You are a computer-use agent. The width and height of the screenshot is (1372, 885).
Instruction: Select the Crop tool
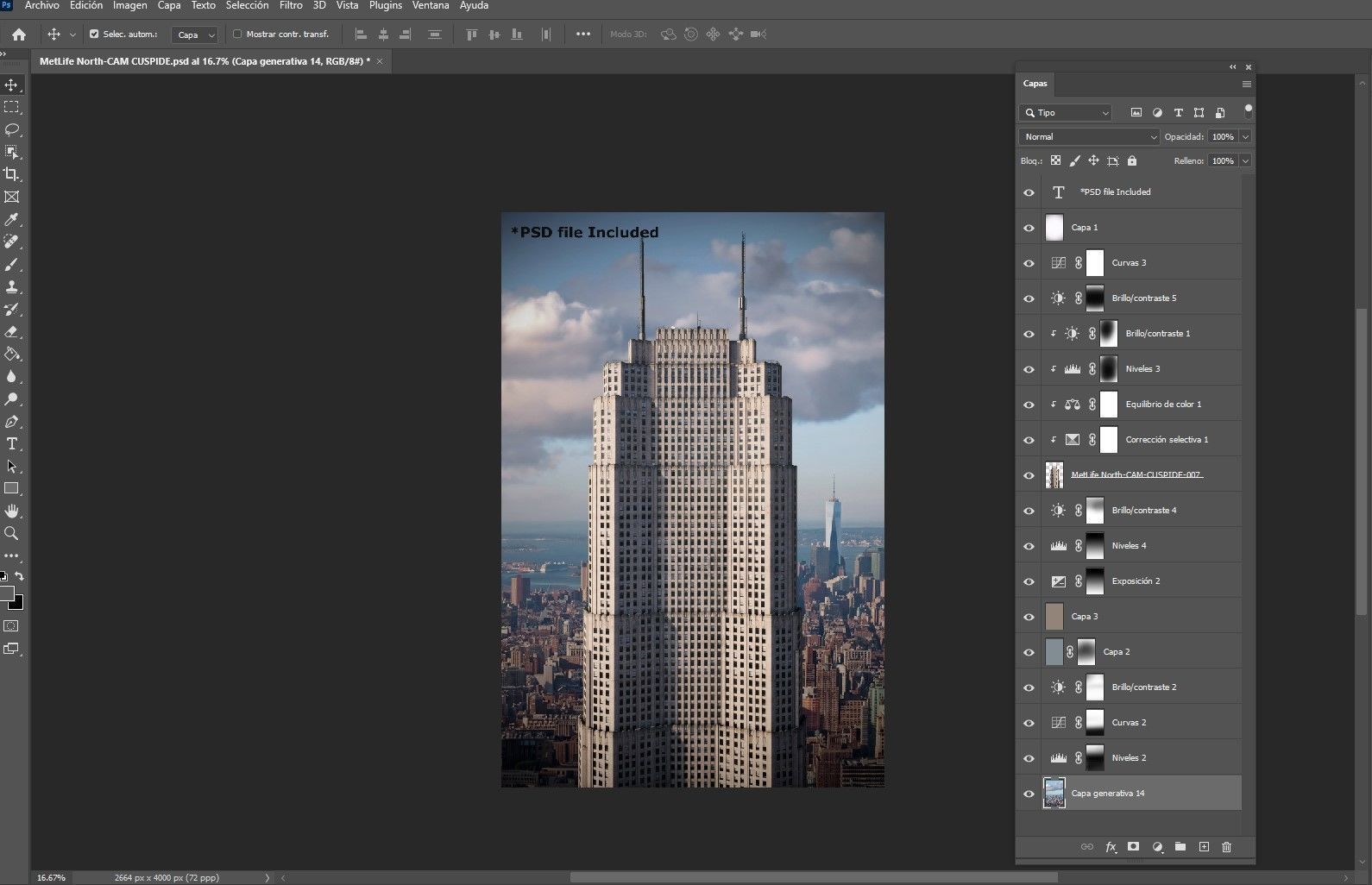(x=11, y=174)
